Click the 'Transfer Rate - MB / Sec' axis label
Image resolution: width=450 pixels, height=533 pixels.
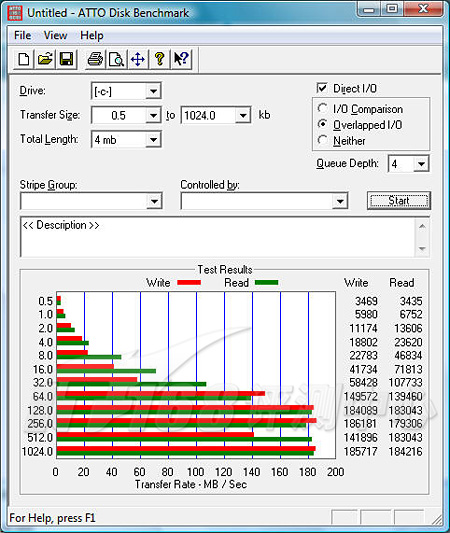[x=191, y=484]
